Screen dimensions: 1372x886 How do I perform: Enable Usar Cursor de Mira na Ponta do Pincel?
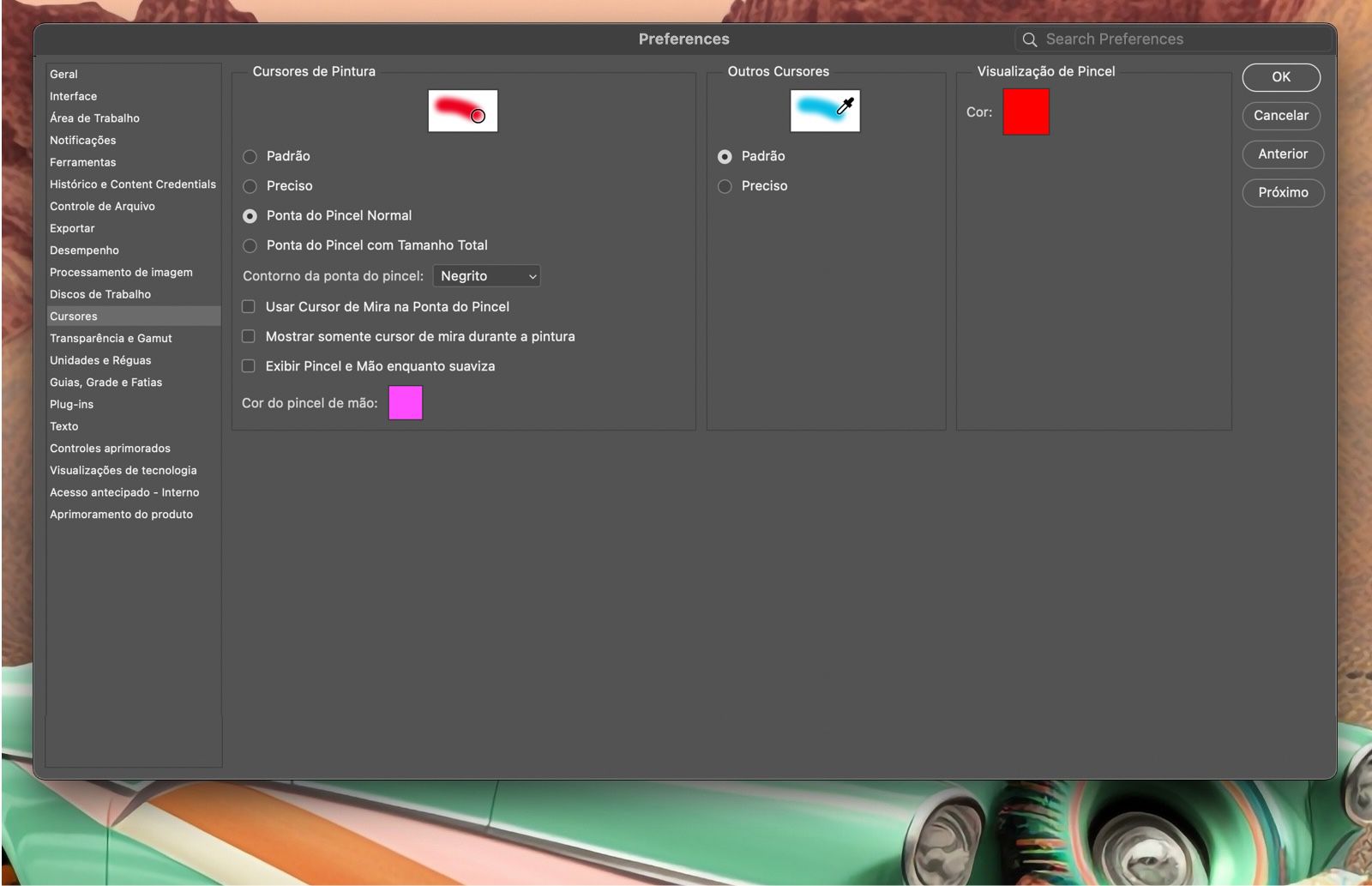coord(249,306)
